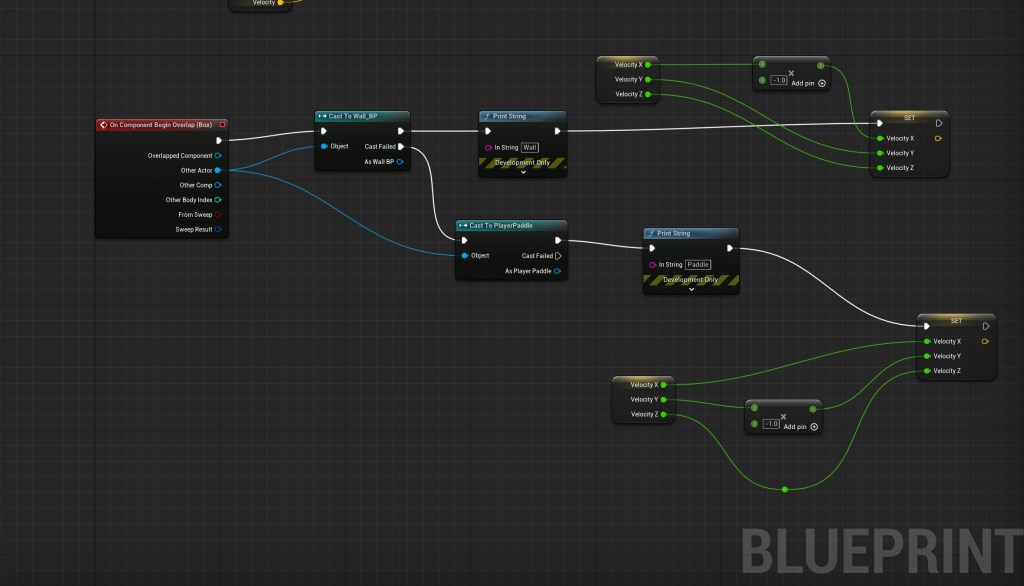Click the From Sweep boolean pin

click(218, 214)
